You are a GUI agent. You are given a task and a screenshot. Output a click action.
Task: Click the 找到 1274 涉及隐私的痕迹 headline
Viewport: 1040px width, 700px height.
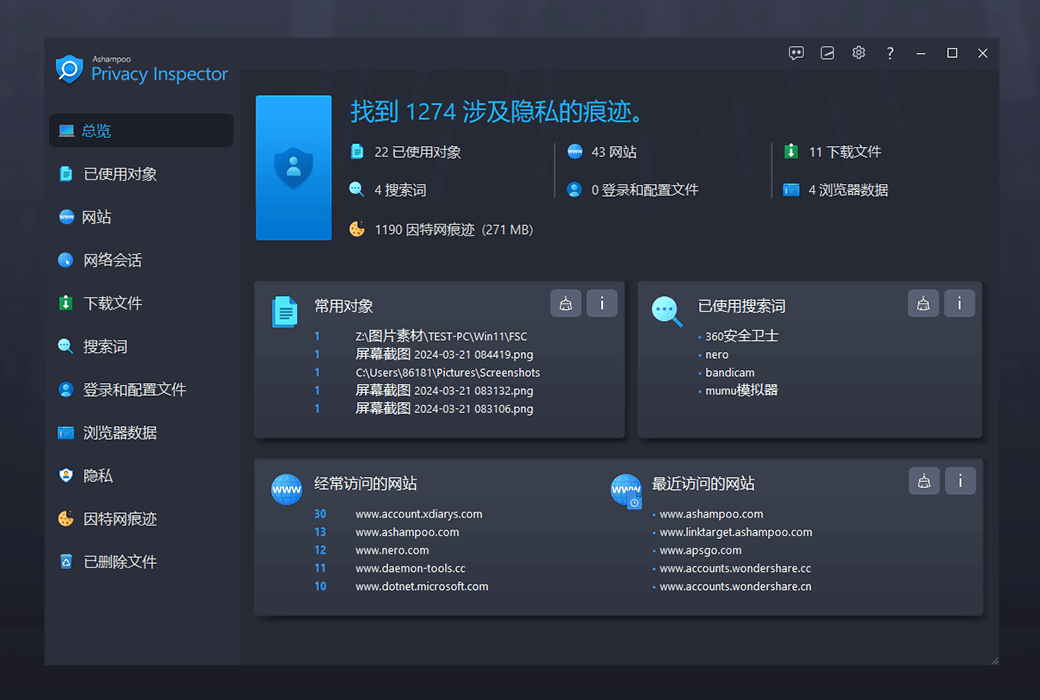click(x=496, y=111)
